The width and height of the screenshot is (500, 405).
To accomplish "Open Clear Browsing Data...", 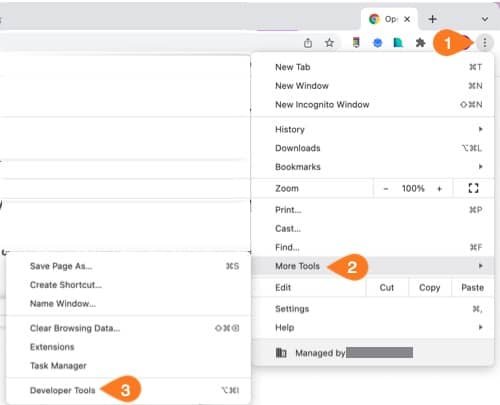I will click(x=128, y=328).
